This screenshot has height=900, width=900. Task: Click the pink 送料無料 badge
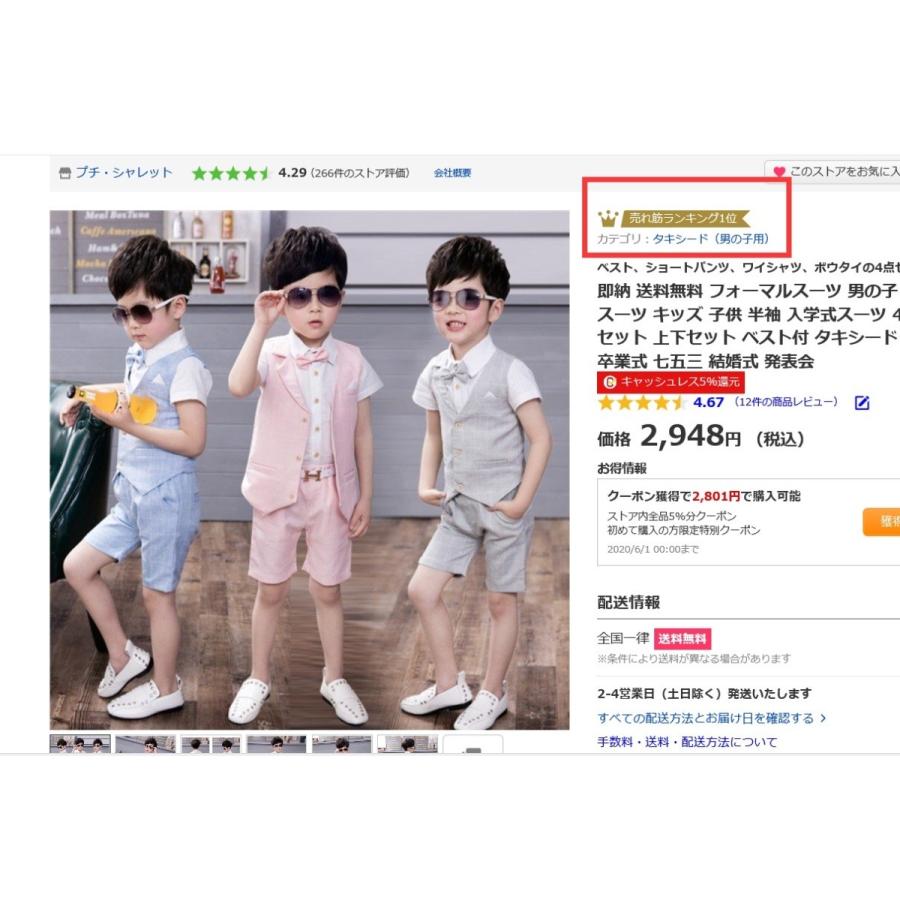tap(682, 639)
